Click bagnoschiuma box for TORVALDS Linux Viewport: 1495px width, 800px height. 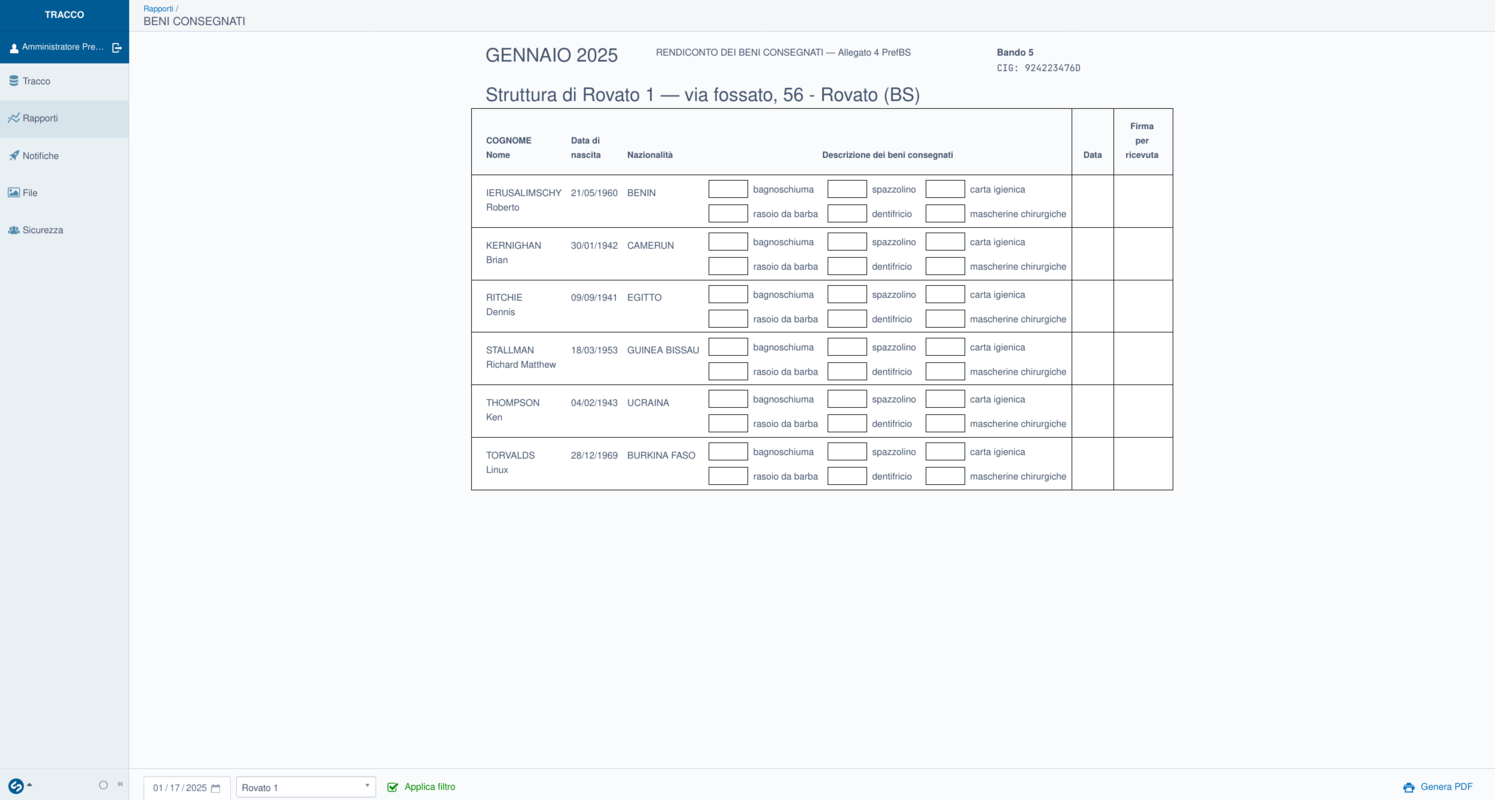tap(728, 452)
